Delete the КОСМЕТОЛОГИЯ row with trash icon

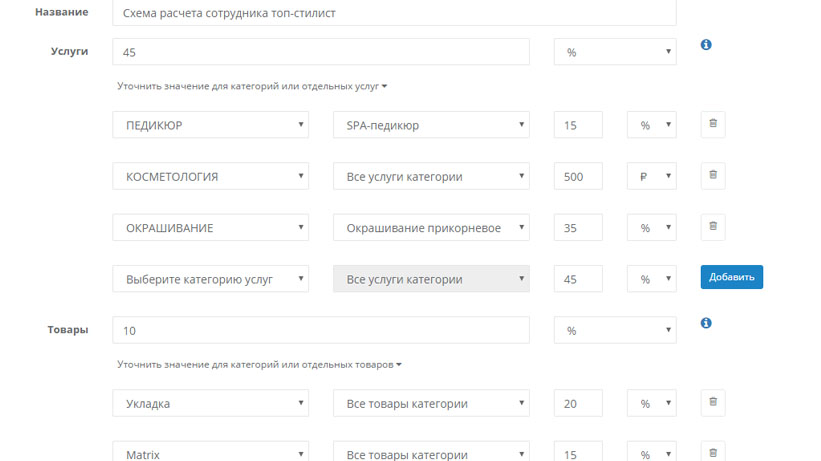[713, 175]
